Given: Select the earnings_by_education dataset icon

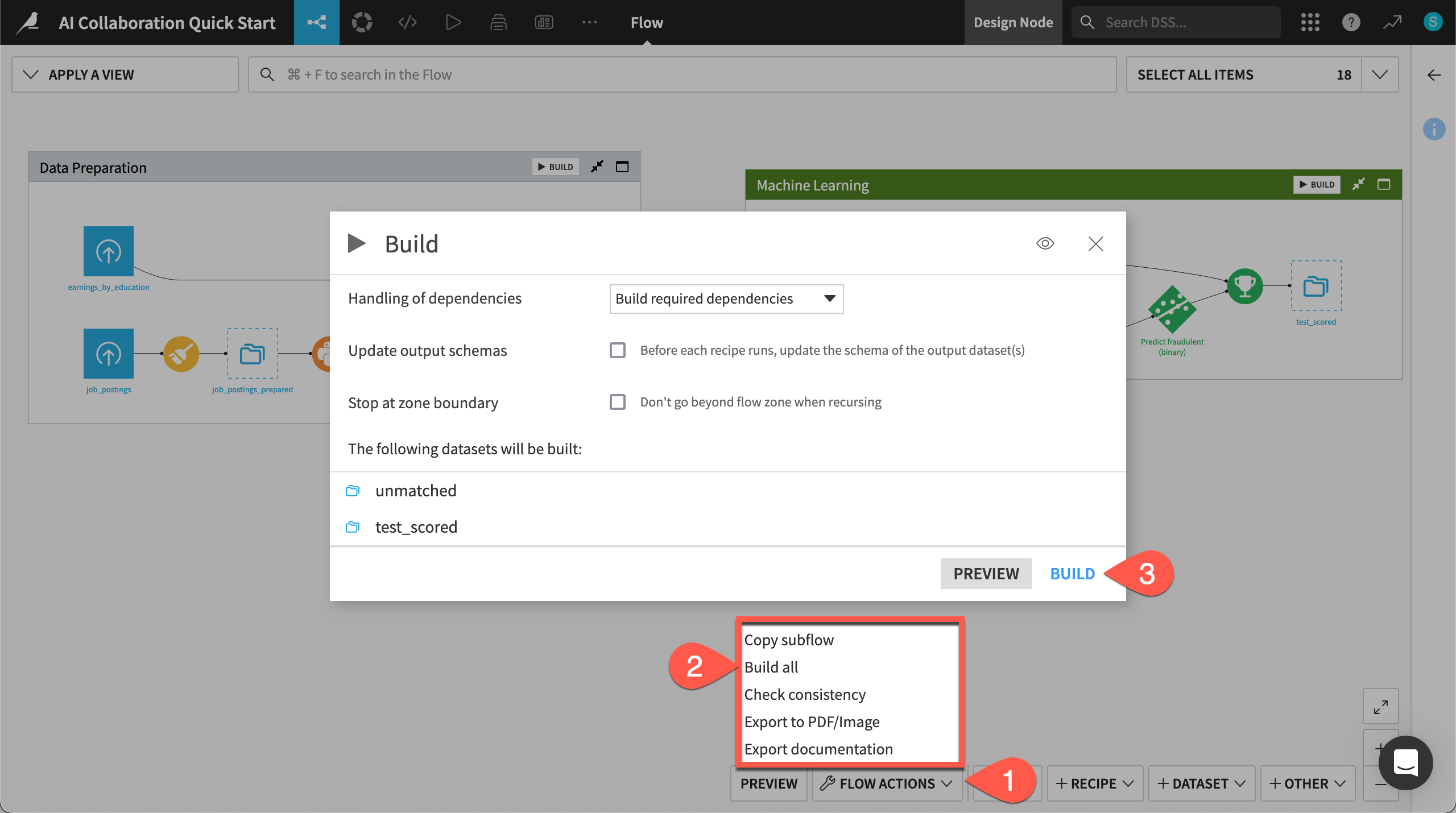Looking at the screenshot, I should click(109, 251).
